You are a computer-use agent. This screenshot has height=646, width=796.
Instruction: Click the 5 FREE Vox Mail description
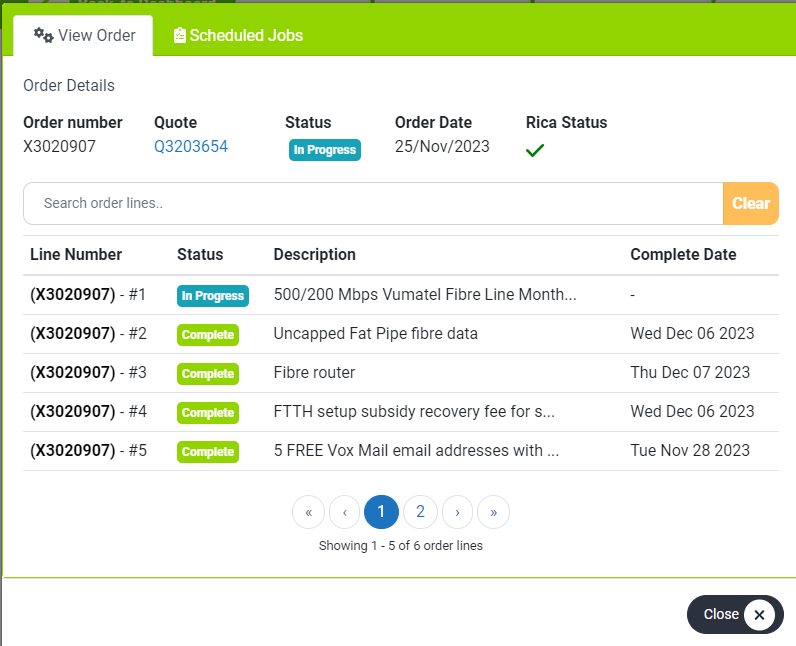tap(416, 451)
